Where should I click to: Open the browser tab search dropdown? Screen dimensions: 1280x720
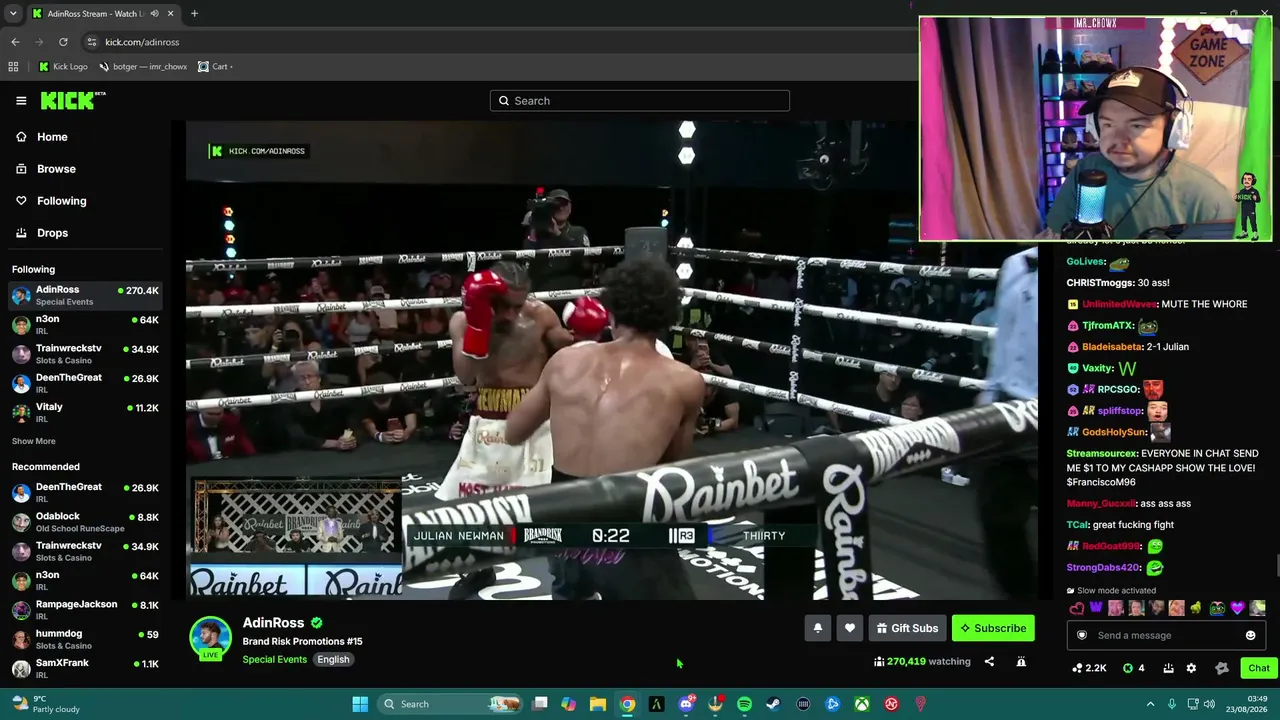coord(12,14)
